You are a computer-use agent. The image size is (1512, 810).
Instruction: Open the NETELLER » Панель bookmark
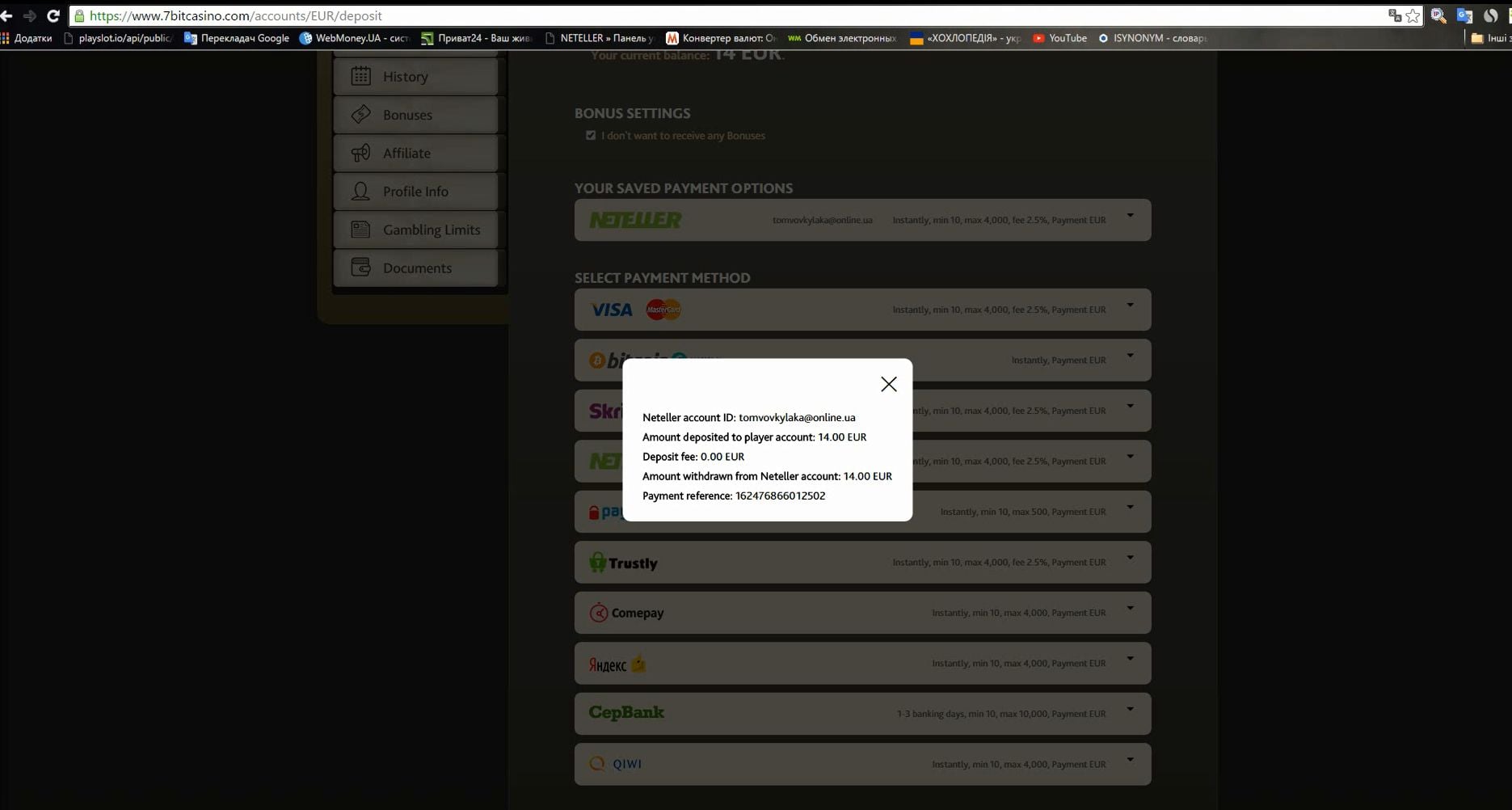[600, 38]
